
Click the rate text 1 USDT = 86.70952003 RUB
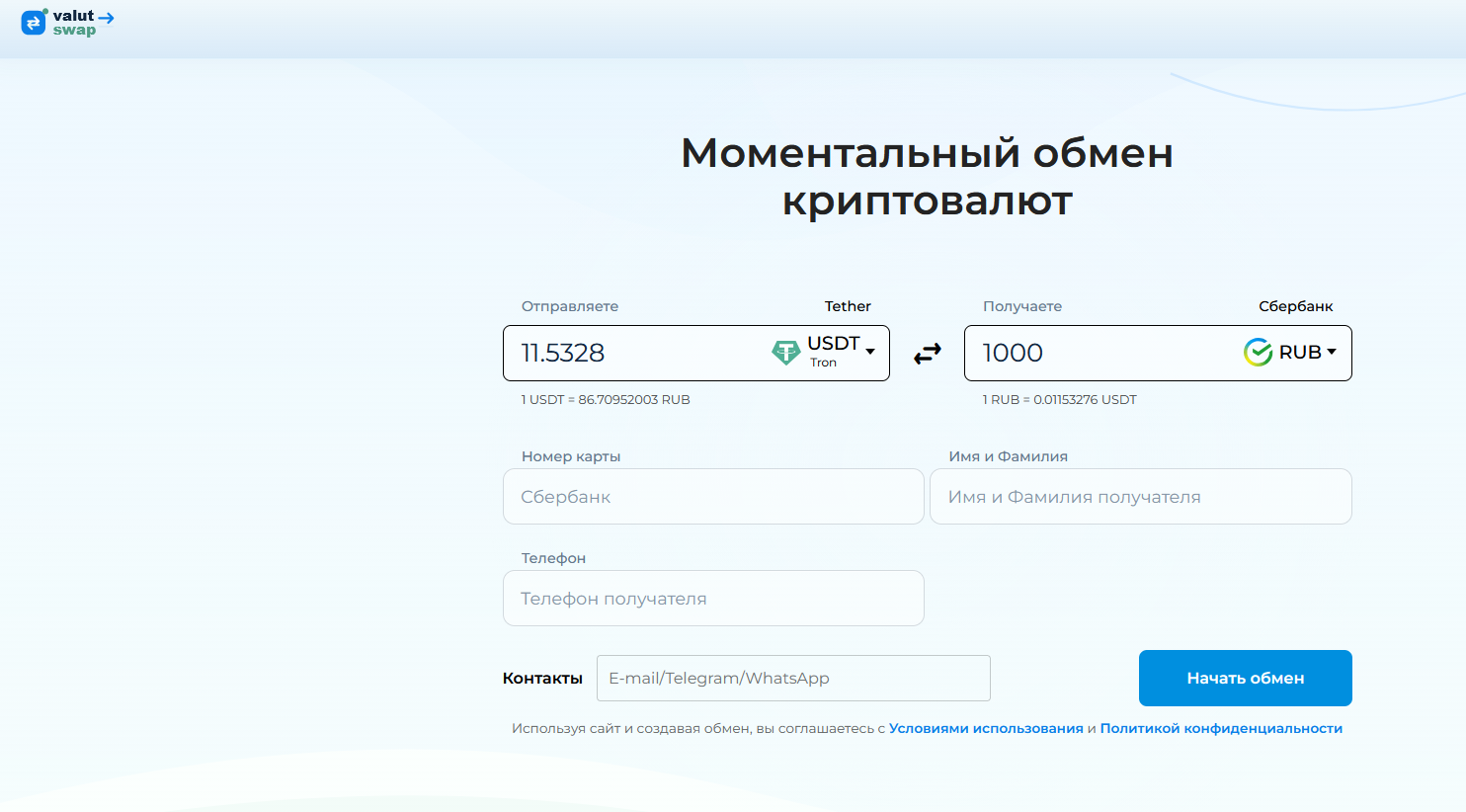[606, 400]
